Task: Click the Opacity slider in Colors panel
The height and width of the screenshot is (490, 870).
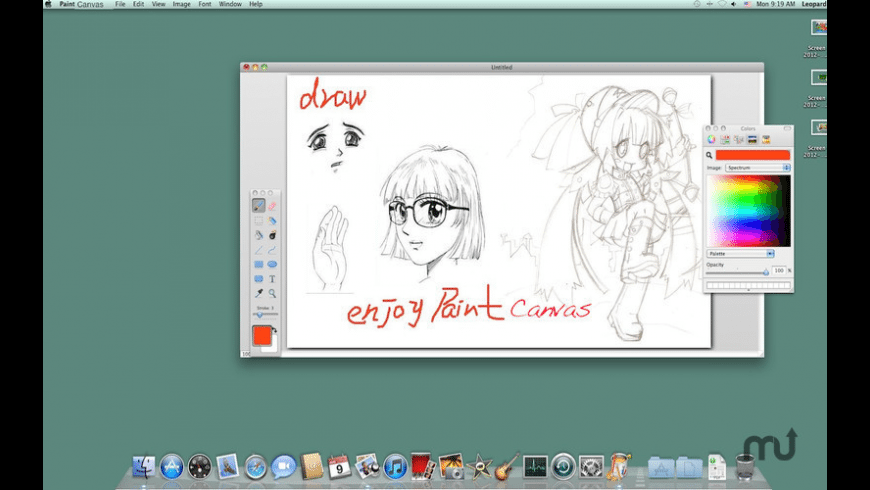Action: (x=738, y=272)
